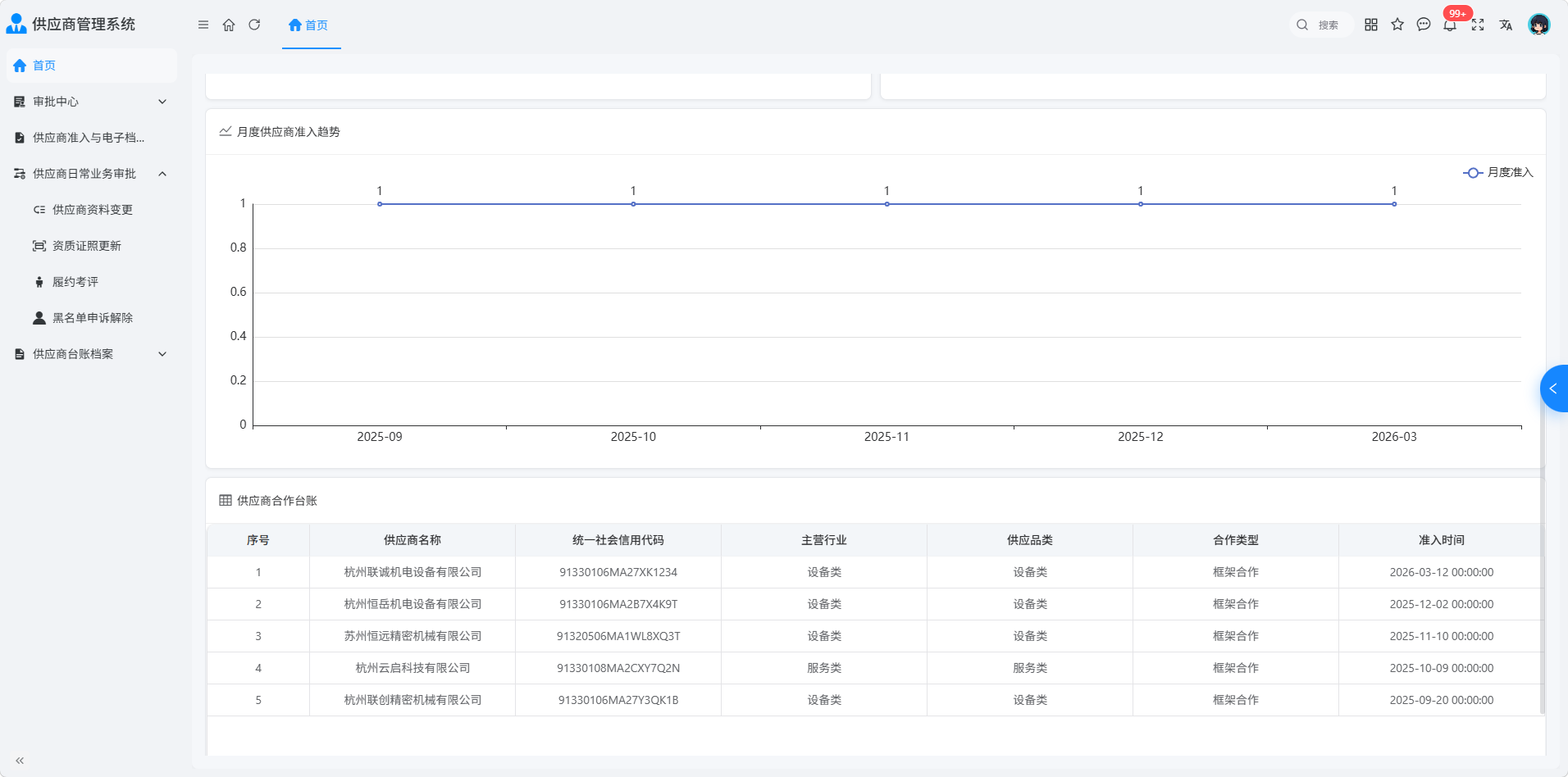Toggle the hamburger menu collapse icon

(x=203, y=25)
